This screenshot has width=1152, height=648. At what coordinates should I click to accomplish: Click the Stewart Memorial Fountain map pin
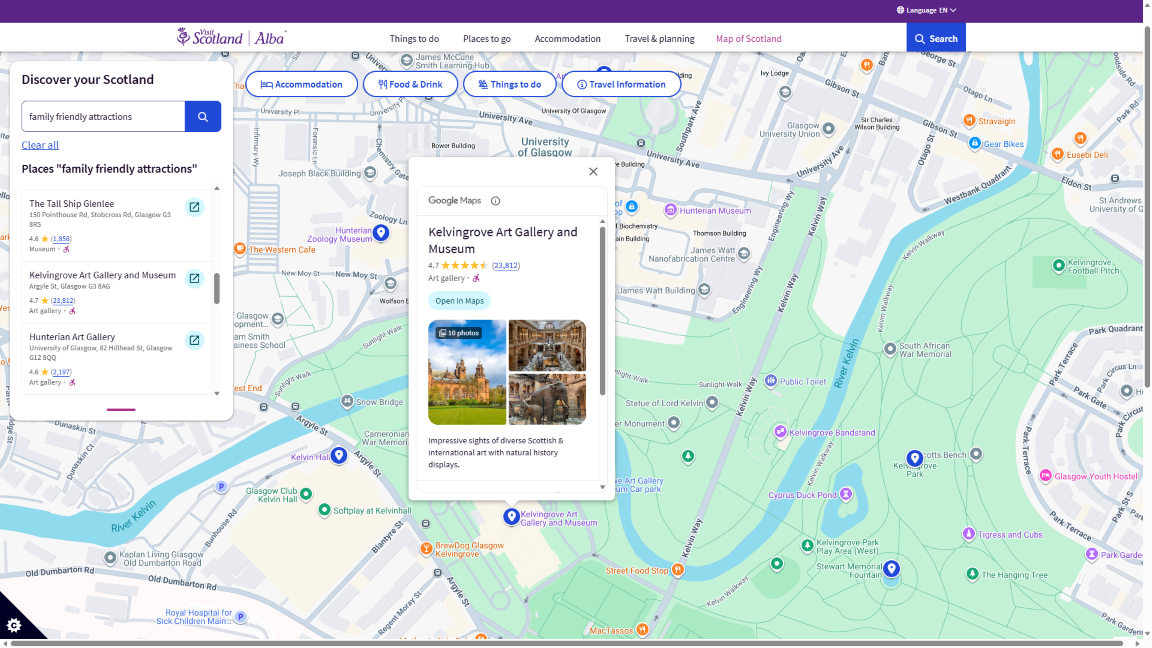click(x=891, y=569)
